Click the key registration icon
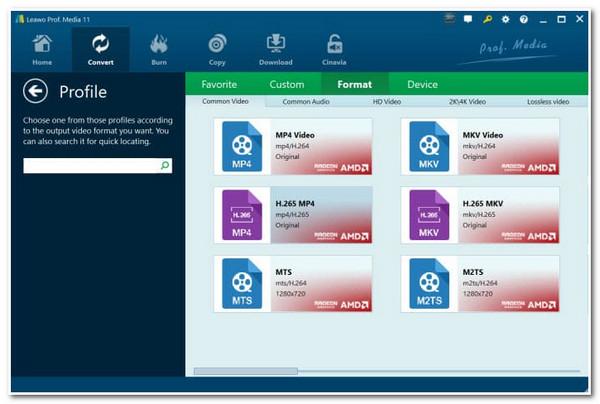The width and height of the screenshot is (600, 404). point(487,19)
